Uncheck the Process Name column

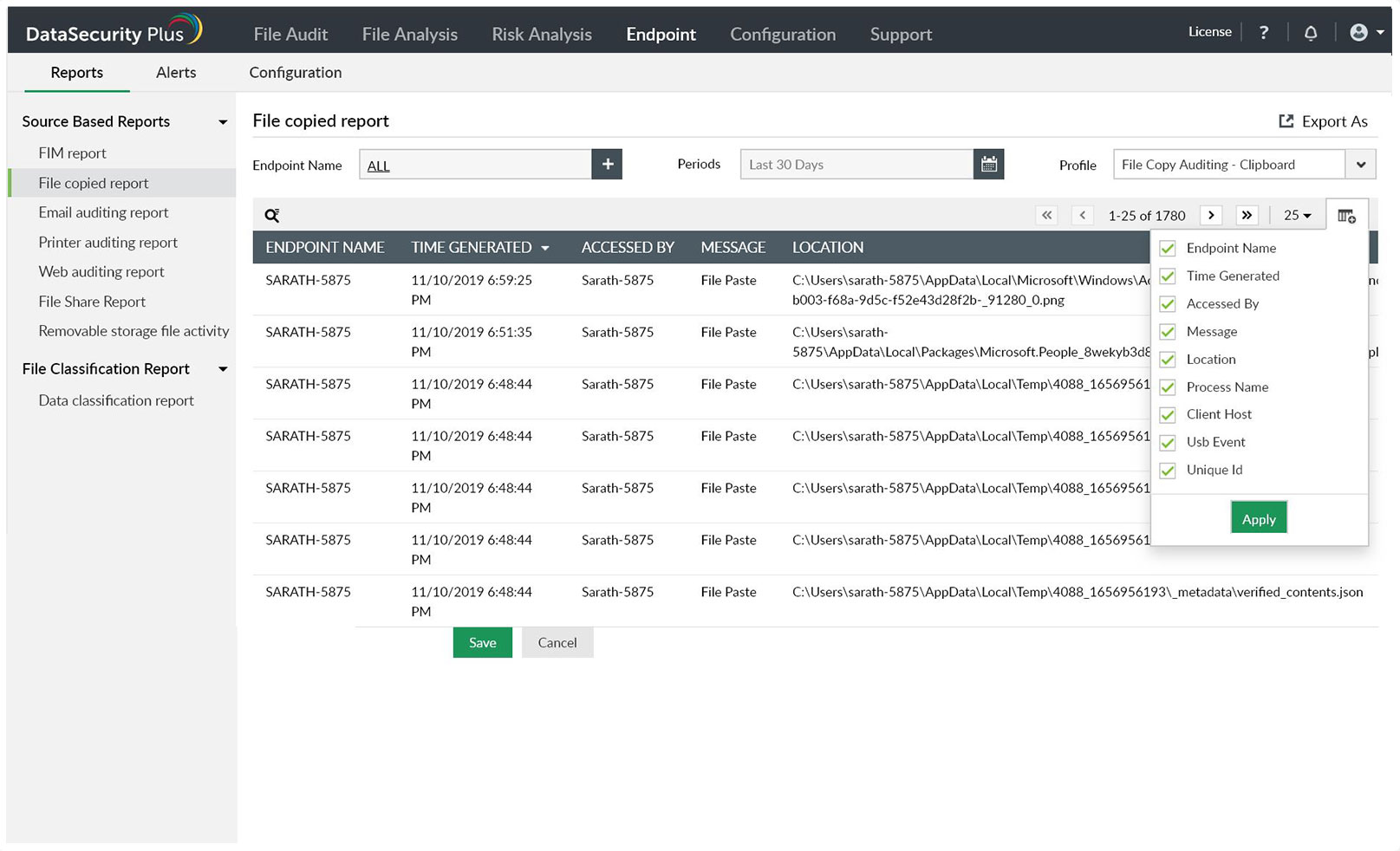coord(1168,387)
